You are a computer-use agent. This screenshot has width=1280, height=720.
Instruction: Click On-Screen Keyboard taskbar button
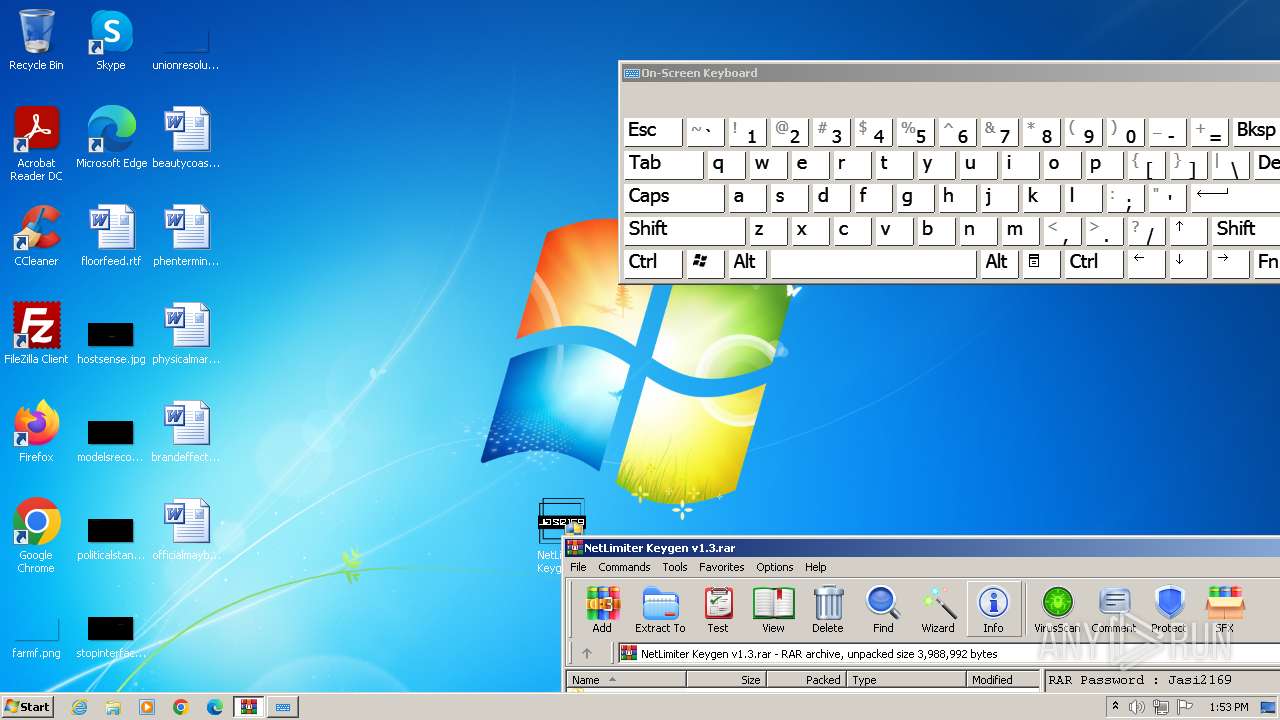pyautogui.click(x=283, y=707)
